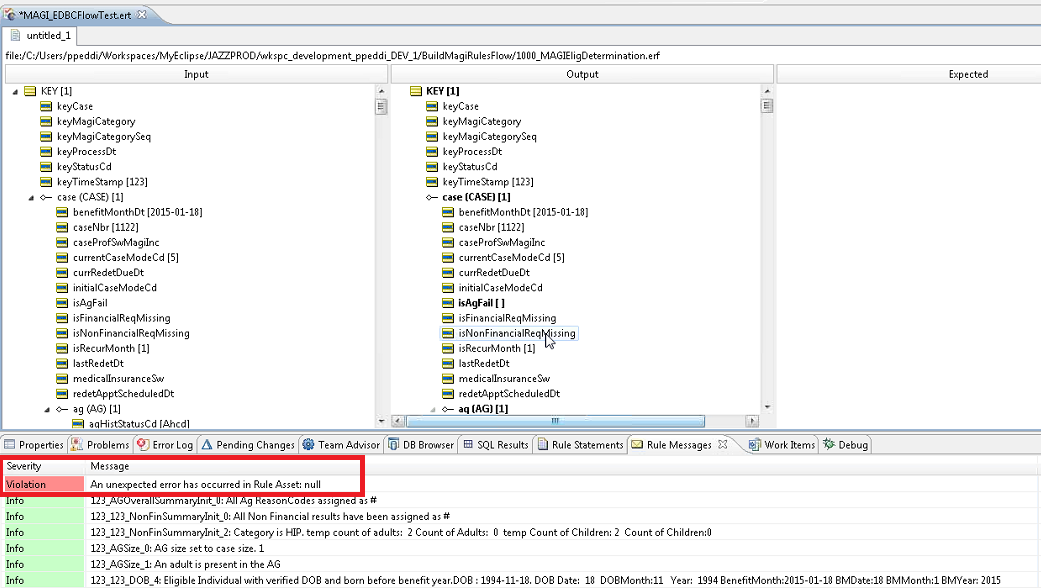
Task: Expand the ag (AG) node in Output tree
Action: tap(435, 408)
